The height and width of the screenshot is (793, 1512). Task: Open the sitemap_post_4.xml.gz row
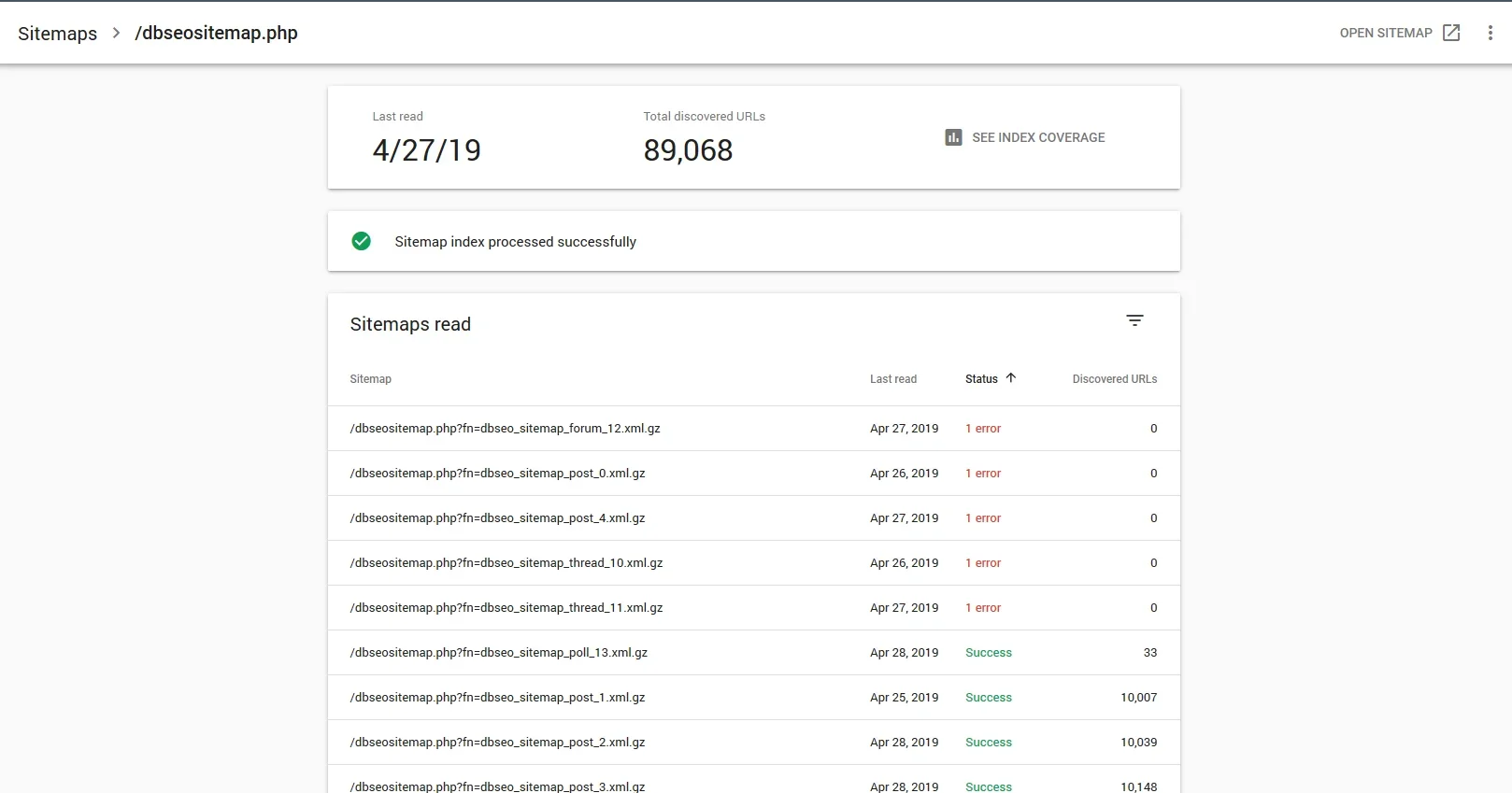(x=753, y=518)
